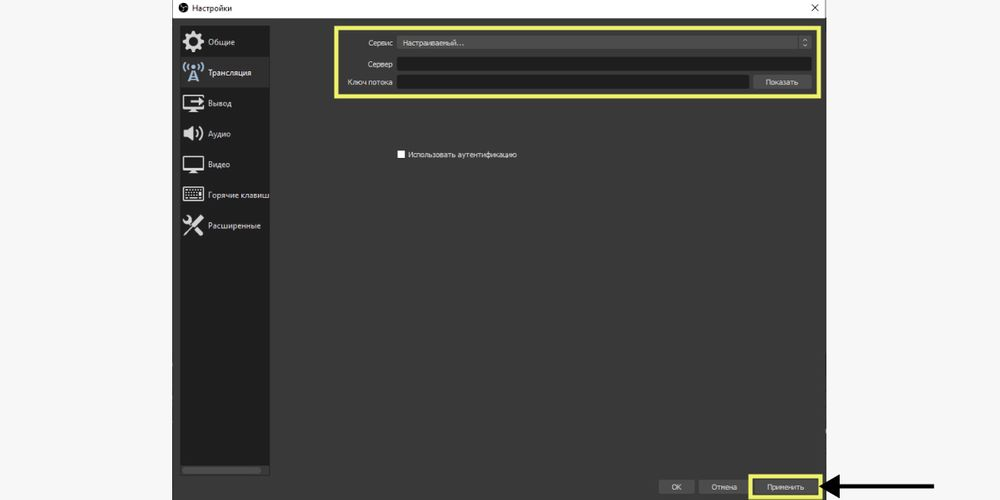
Task: Open the Общие settings section
Action: 224,42
